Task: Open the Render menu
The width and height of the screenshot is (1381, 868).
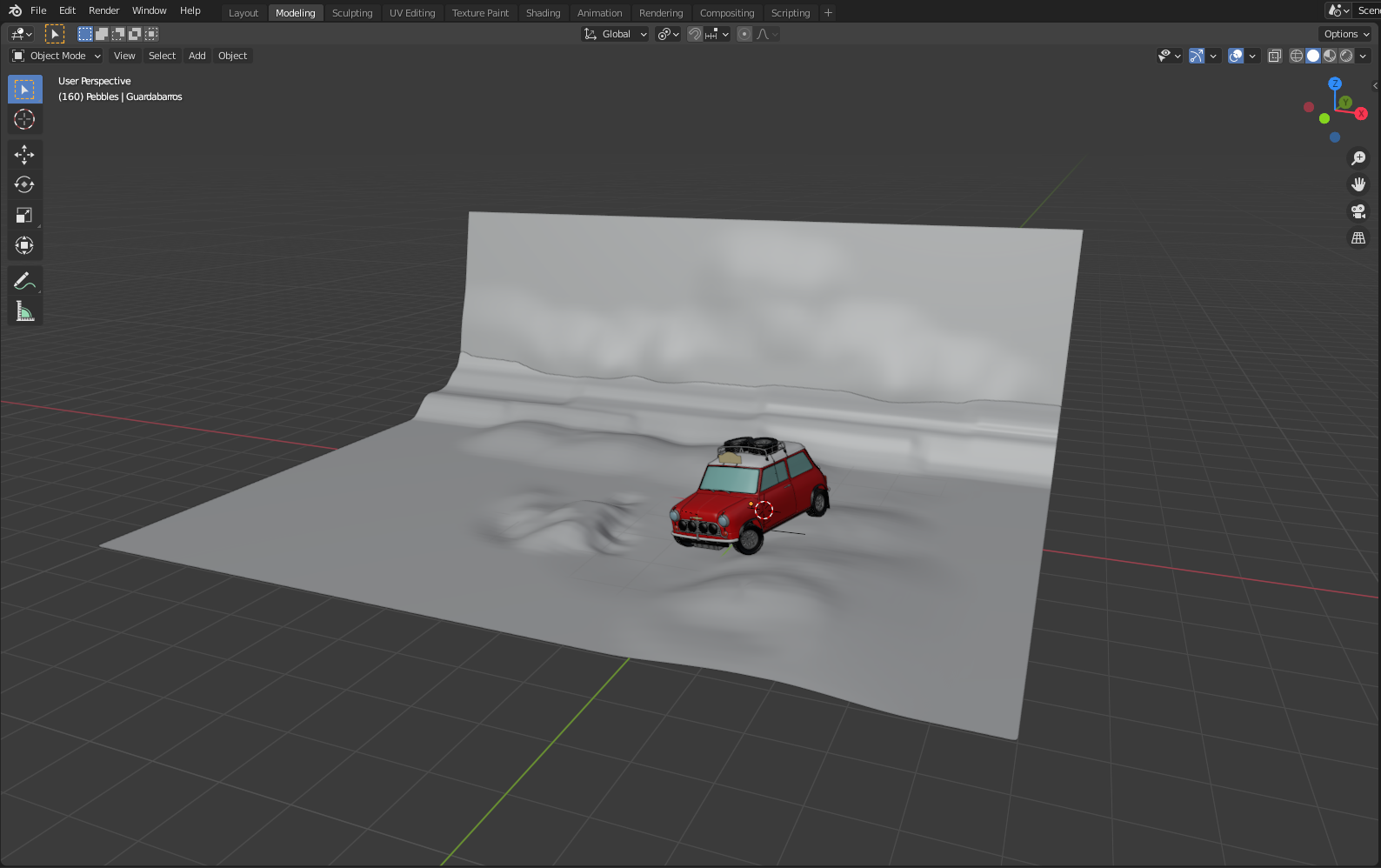Action: (104, 10)
